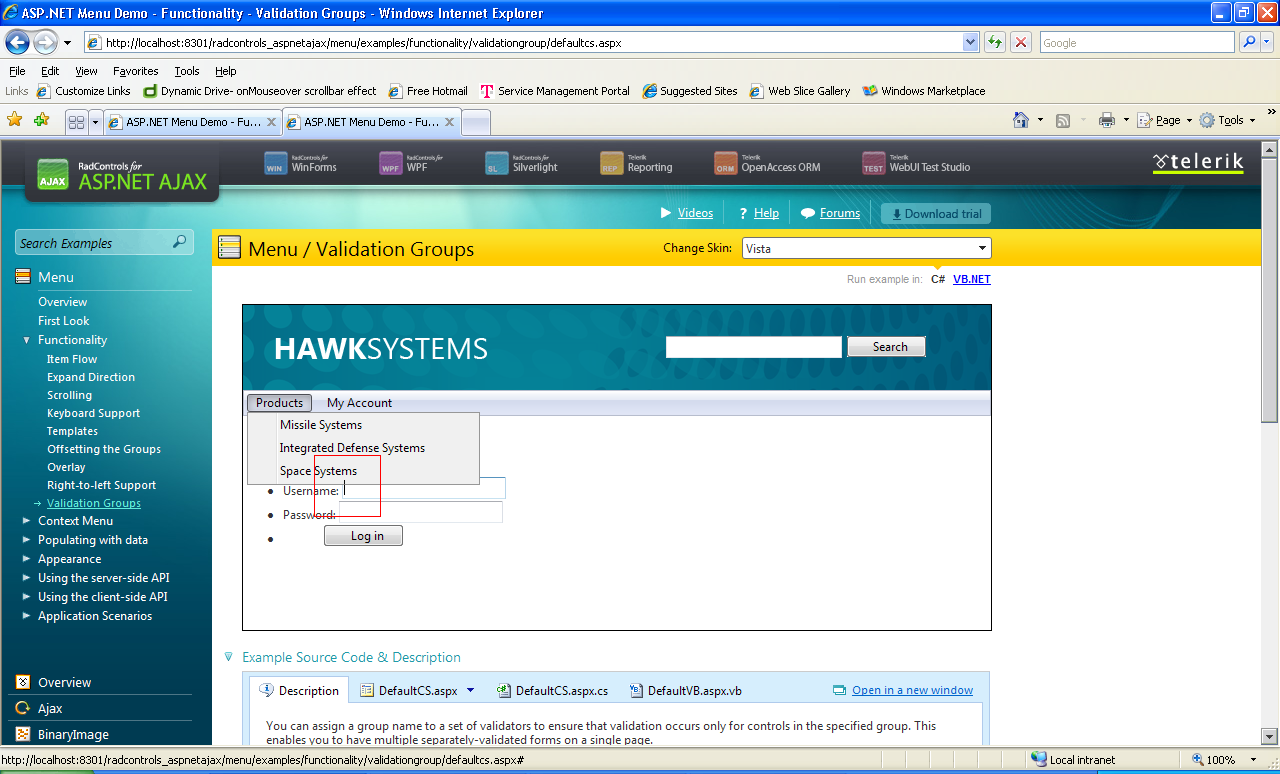The image size is (1280, 774).
Task: Open the Free Hotmail favorites link
Action: pyautogui.click(x=428, y=91)
